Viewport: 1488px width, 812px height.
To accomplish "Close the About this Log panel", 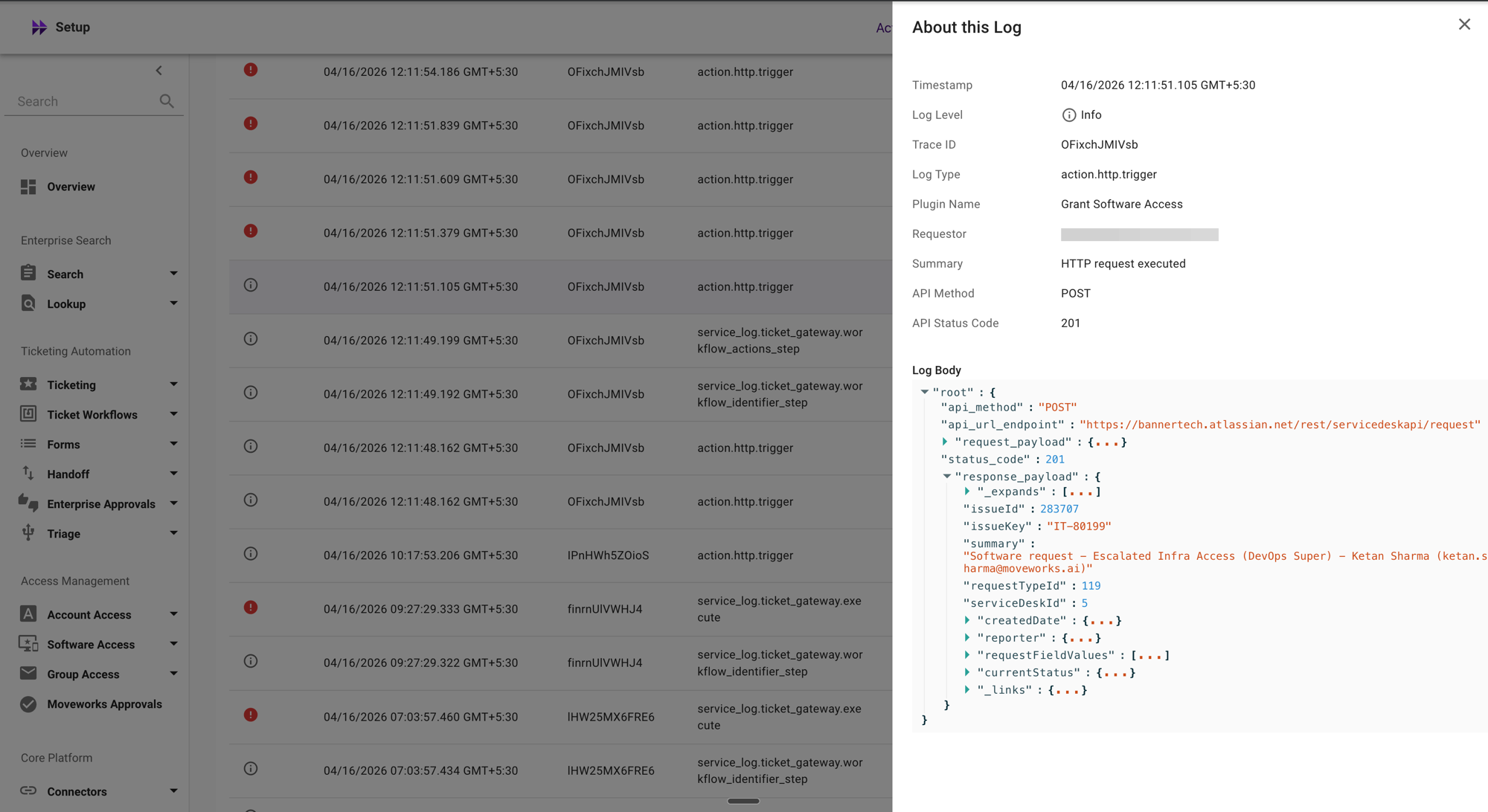I will click(1464, 25).
